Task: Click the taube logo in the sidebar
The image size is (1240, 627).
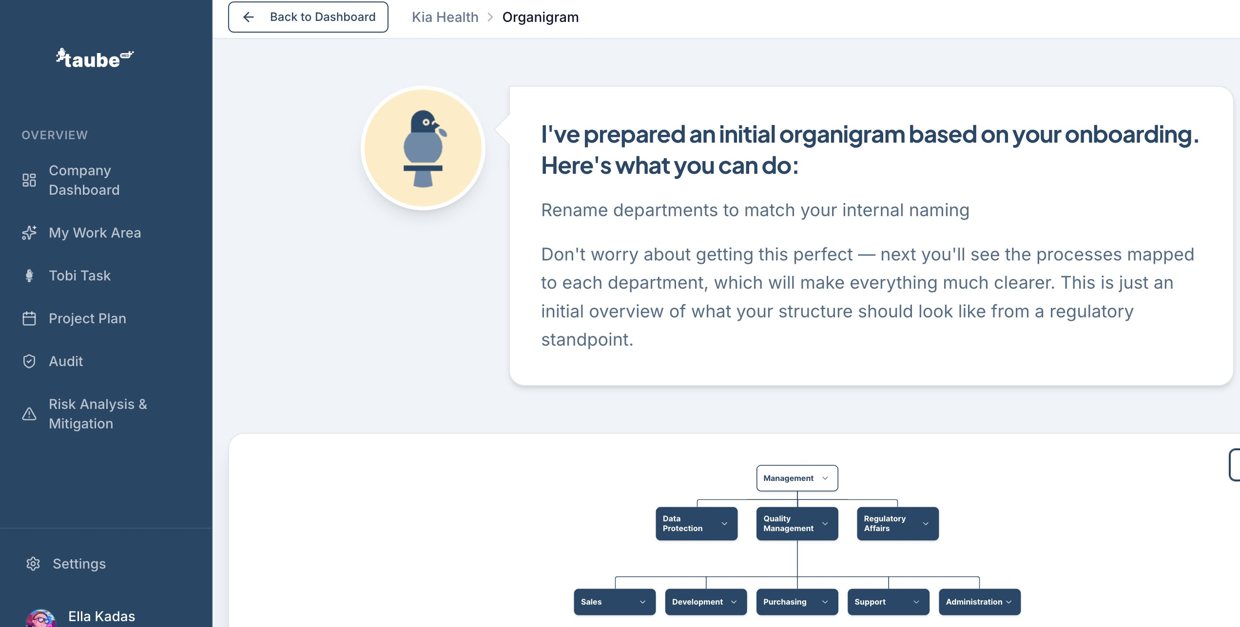Action: [95, 58]
